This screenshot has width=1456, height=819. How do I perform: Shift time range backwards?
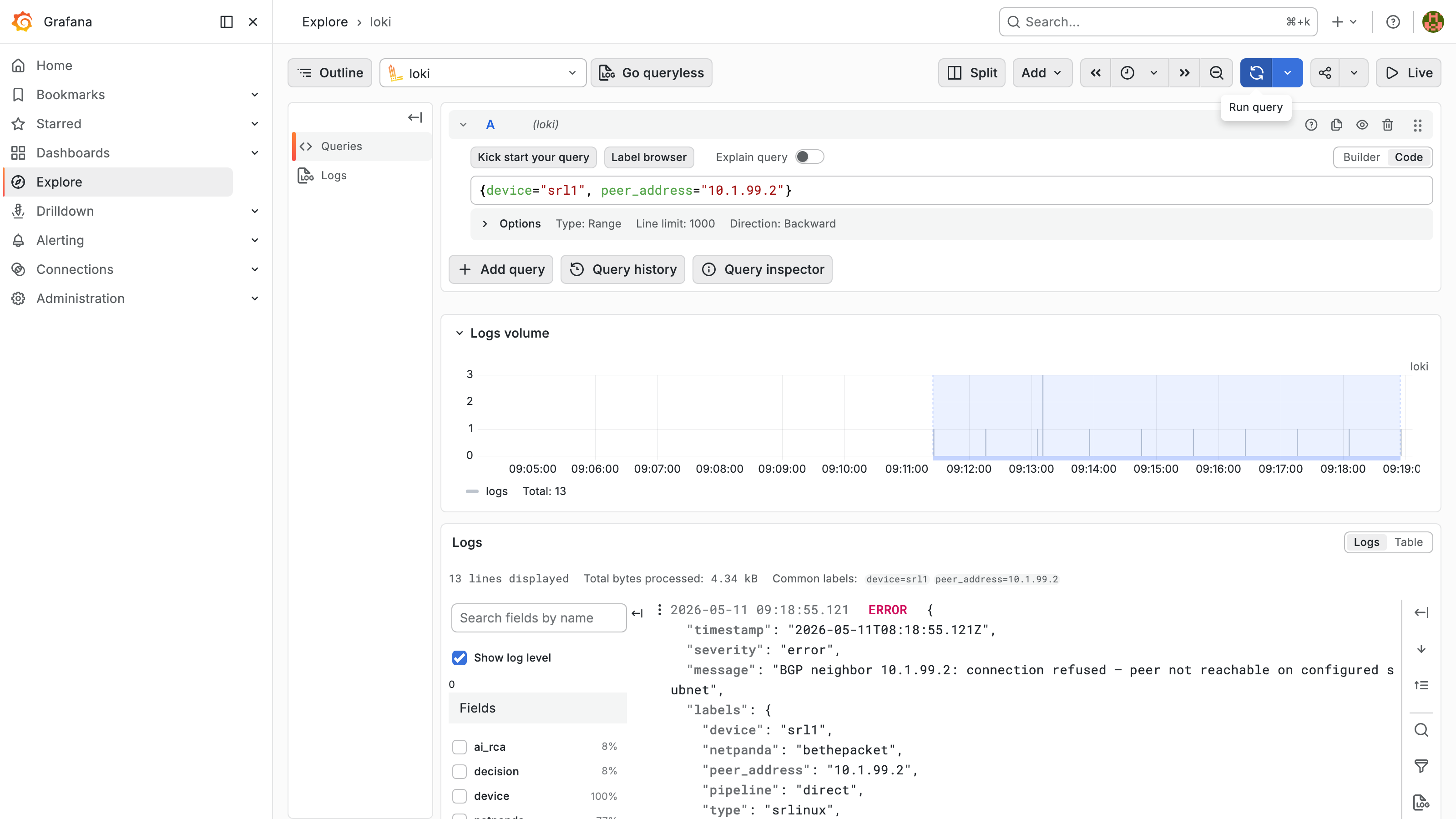pos(1095,73)
